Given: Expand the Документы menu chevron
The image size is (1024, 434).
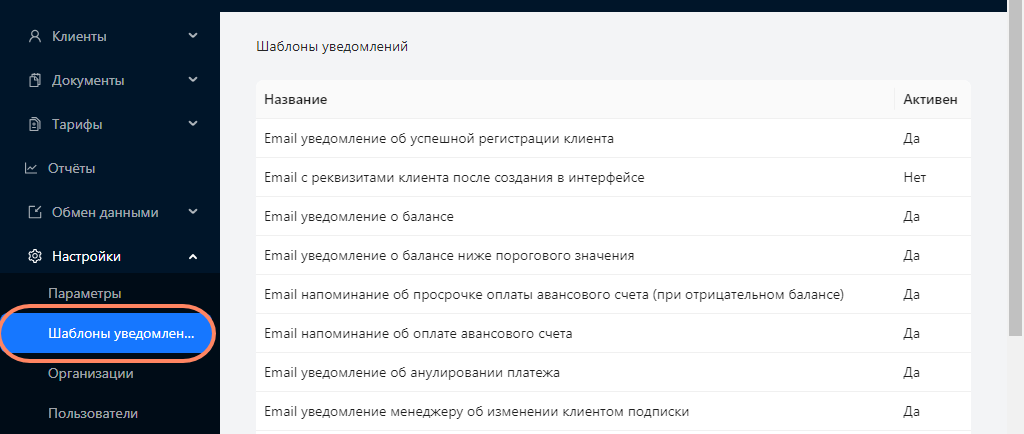Looking at the screenshot, I should 193,80.
